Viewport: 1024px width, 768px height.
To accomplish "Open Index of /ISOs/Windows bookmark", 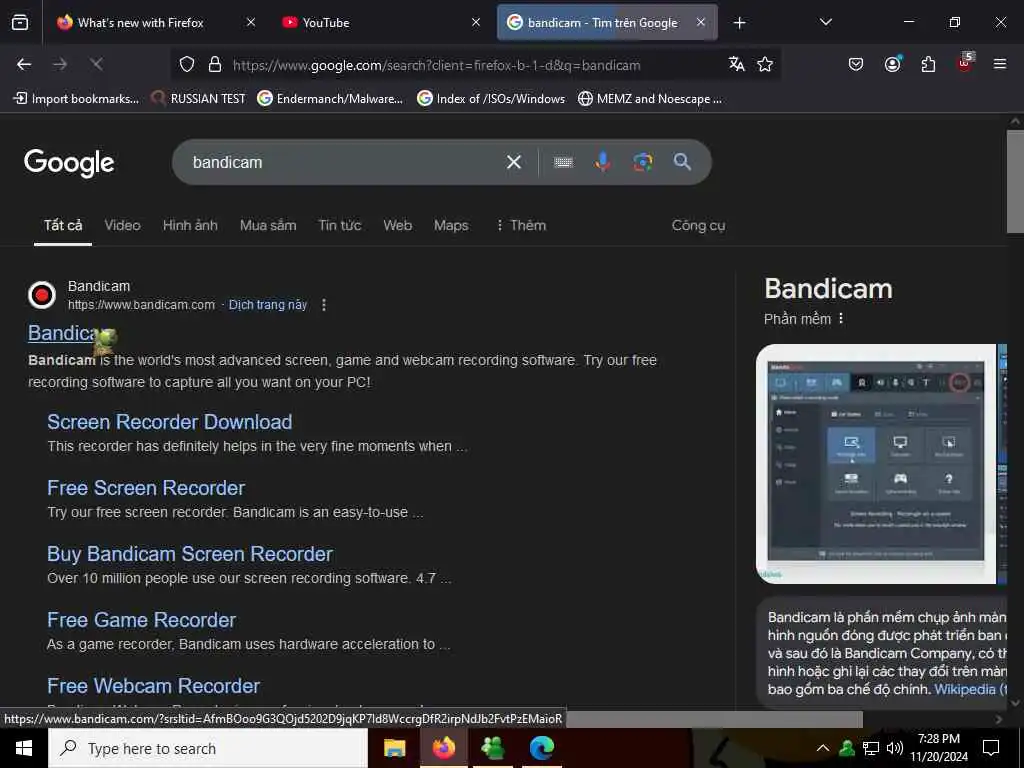I will [x=491, y=99].
